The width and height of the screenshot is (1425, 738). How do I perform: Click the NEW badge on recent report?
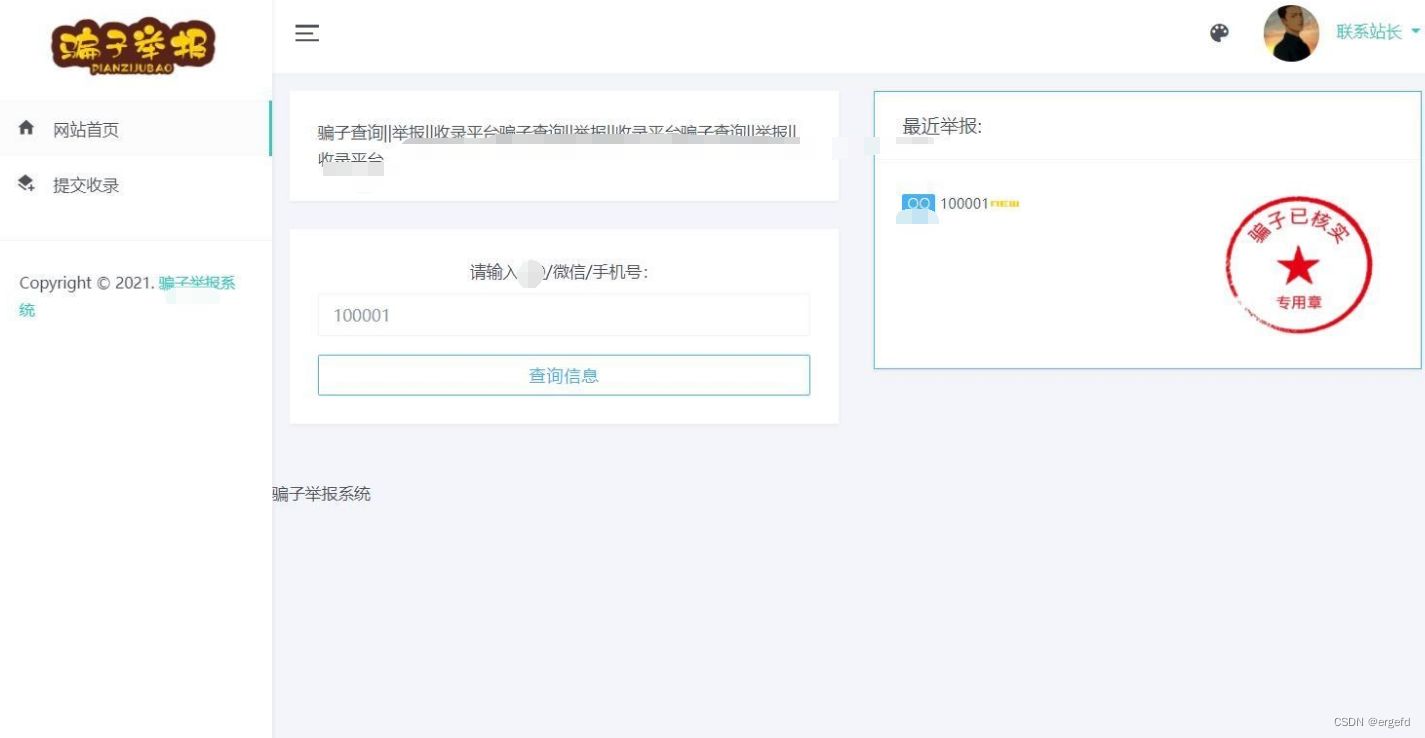pos(1002,203)
